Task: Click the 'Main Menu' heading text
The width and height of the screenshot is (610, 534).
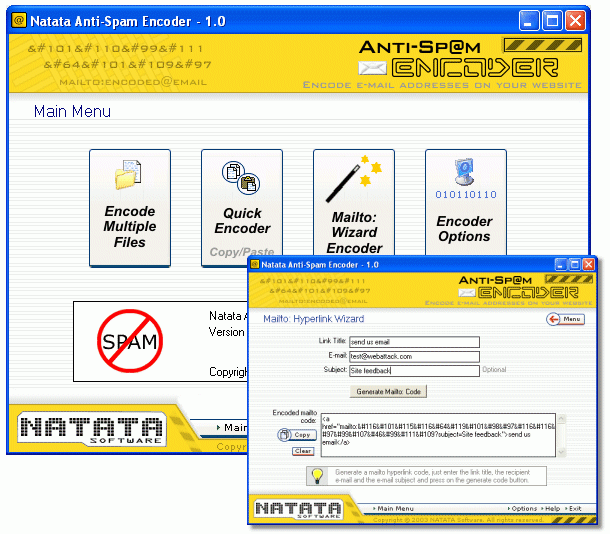Action: [72, 111]
